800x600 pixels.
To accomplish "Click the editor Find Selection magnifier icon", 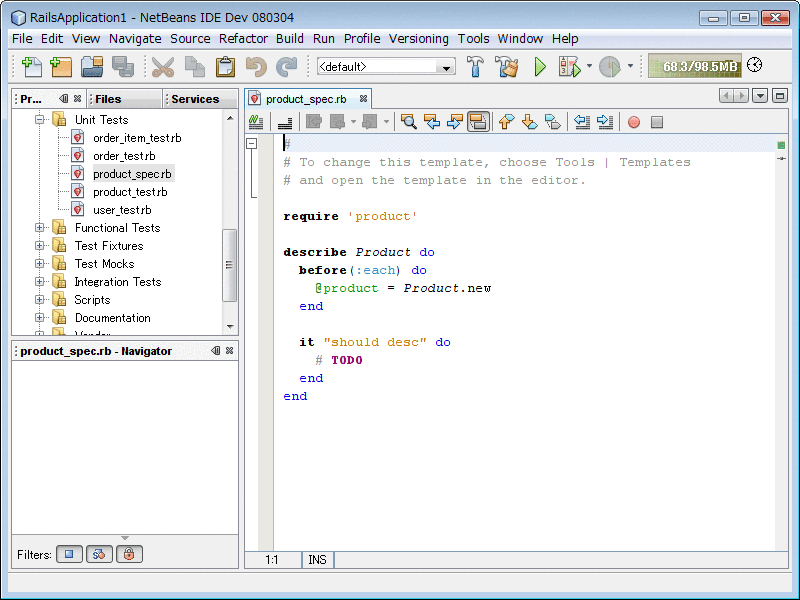I will 409,122.
